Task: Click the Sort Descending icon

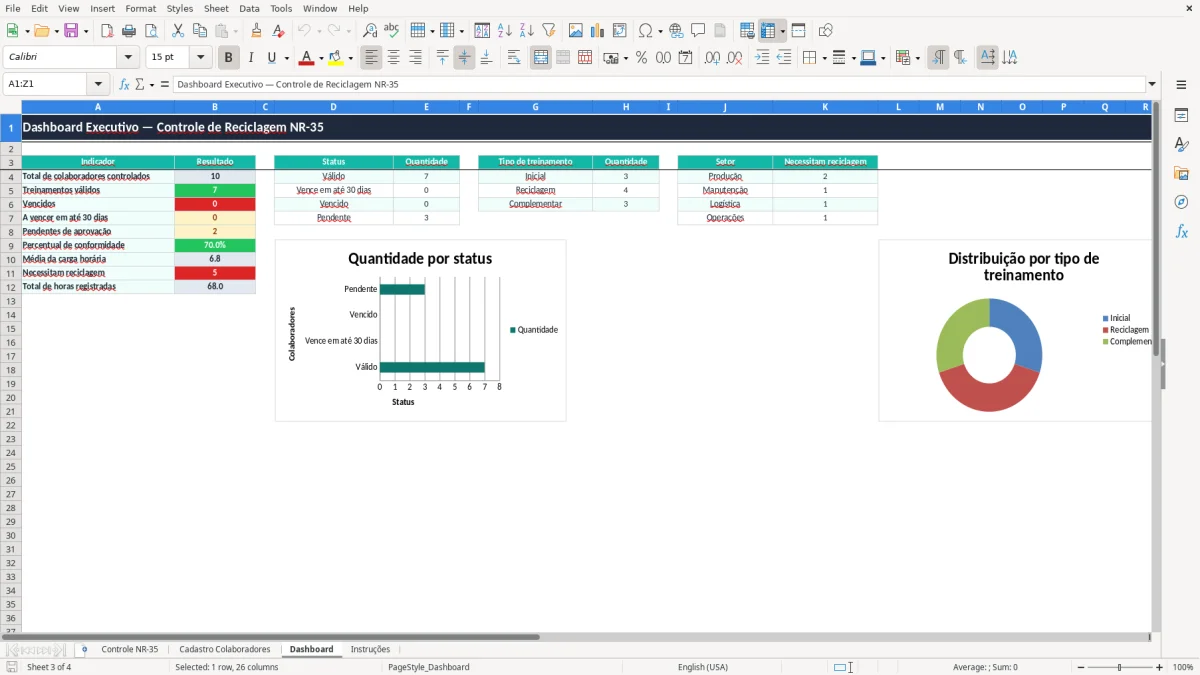Action: pyautogui.click(x=527, y=31)
